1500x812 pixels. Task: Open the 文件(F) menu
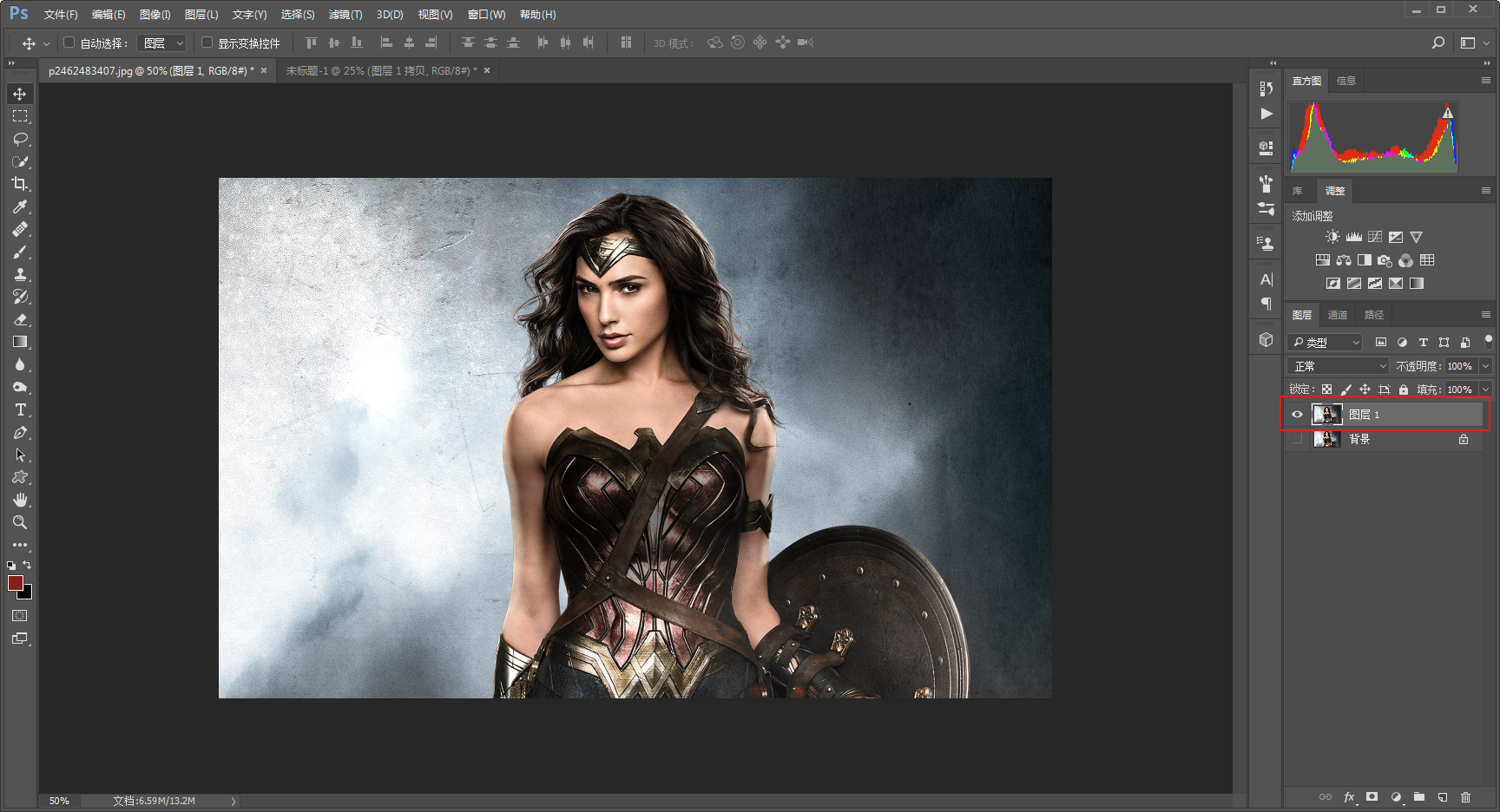point(61,15)
